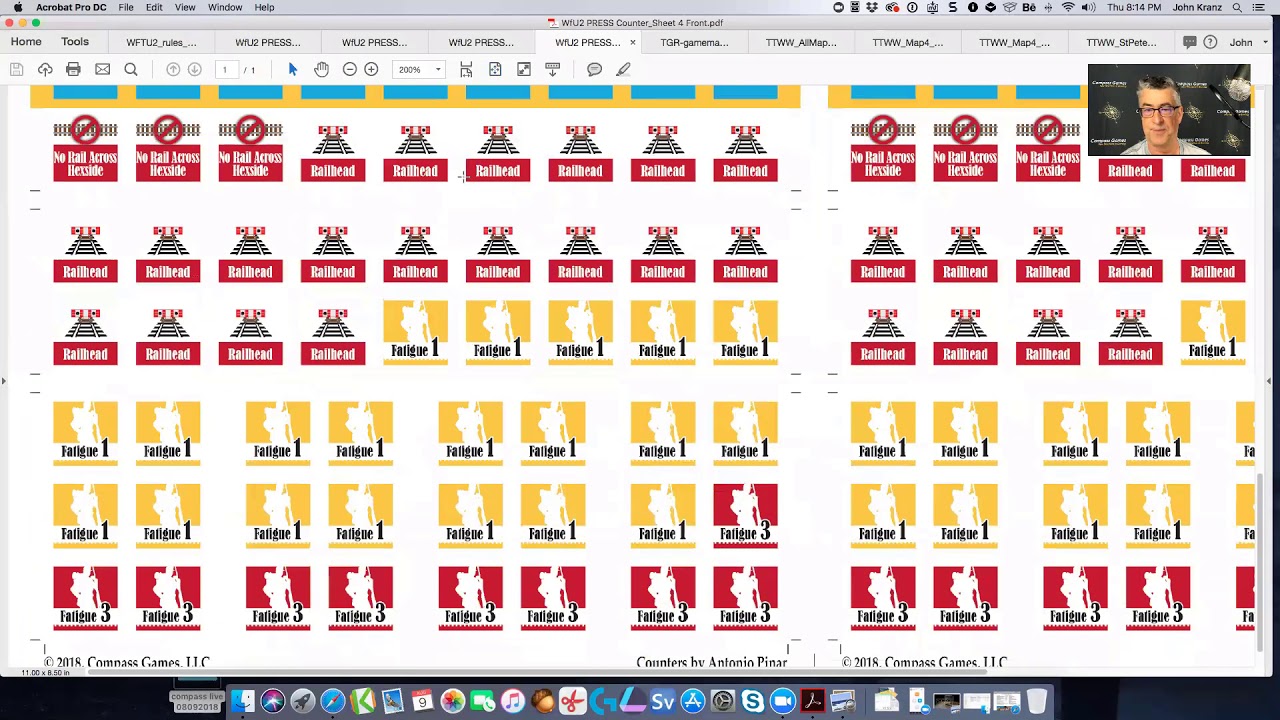Save the PDF with the floppy disk icon
Image resolution: width=1280 pixels, height=720 pixels.
click(17, 69)
